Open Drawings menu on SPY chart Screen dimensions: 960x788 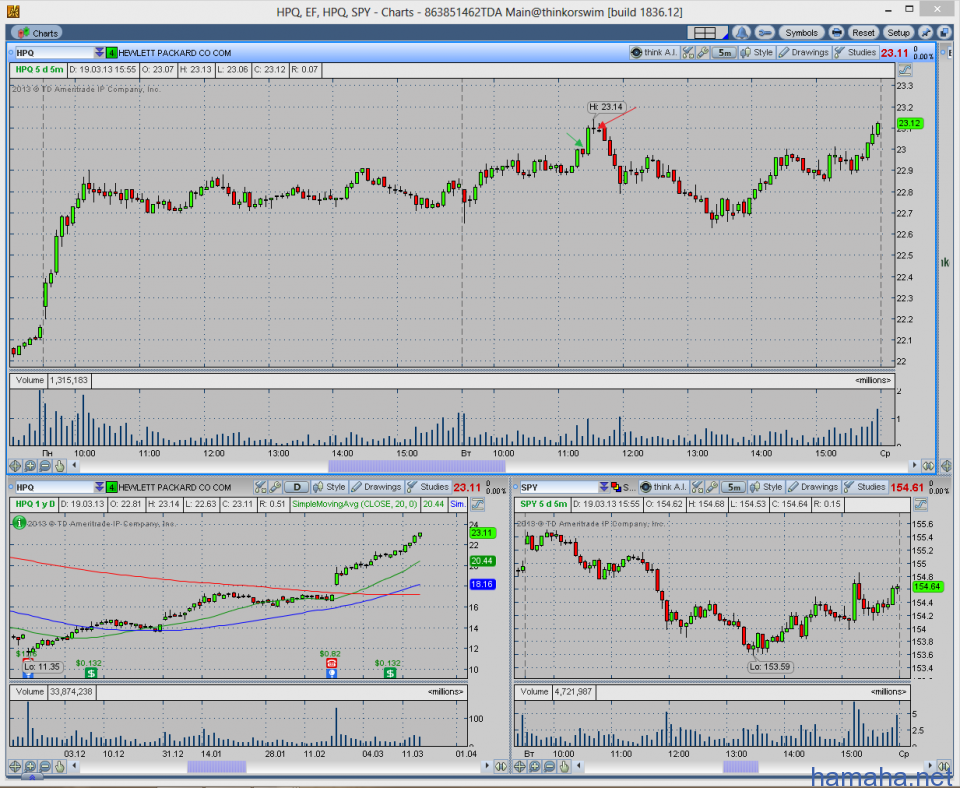tap(812, 487)
